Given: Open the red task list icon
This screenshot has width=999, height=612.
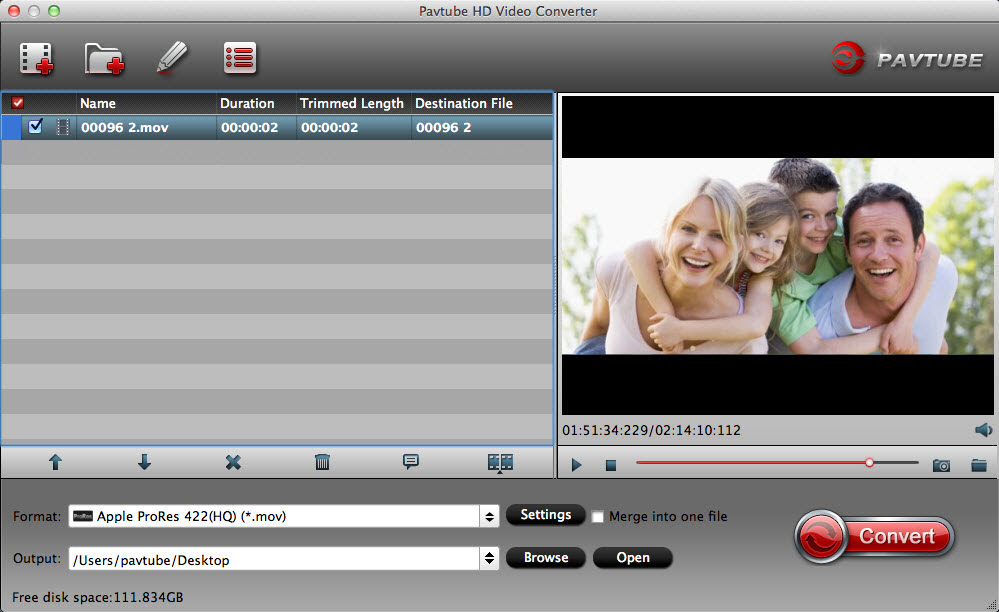Looking at the screenshot, I should point(240,58).
